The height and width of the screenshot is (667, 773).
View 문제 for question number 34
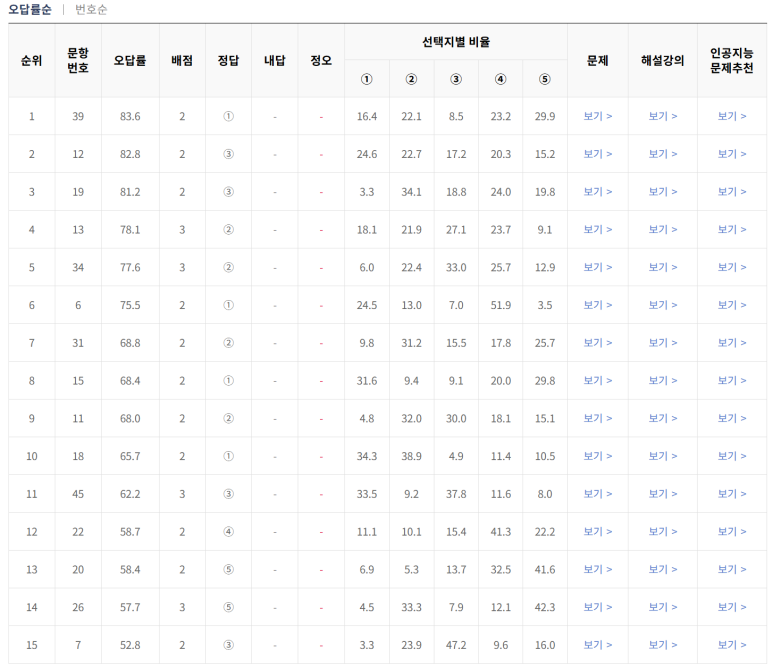tap(597, 268)
